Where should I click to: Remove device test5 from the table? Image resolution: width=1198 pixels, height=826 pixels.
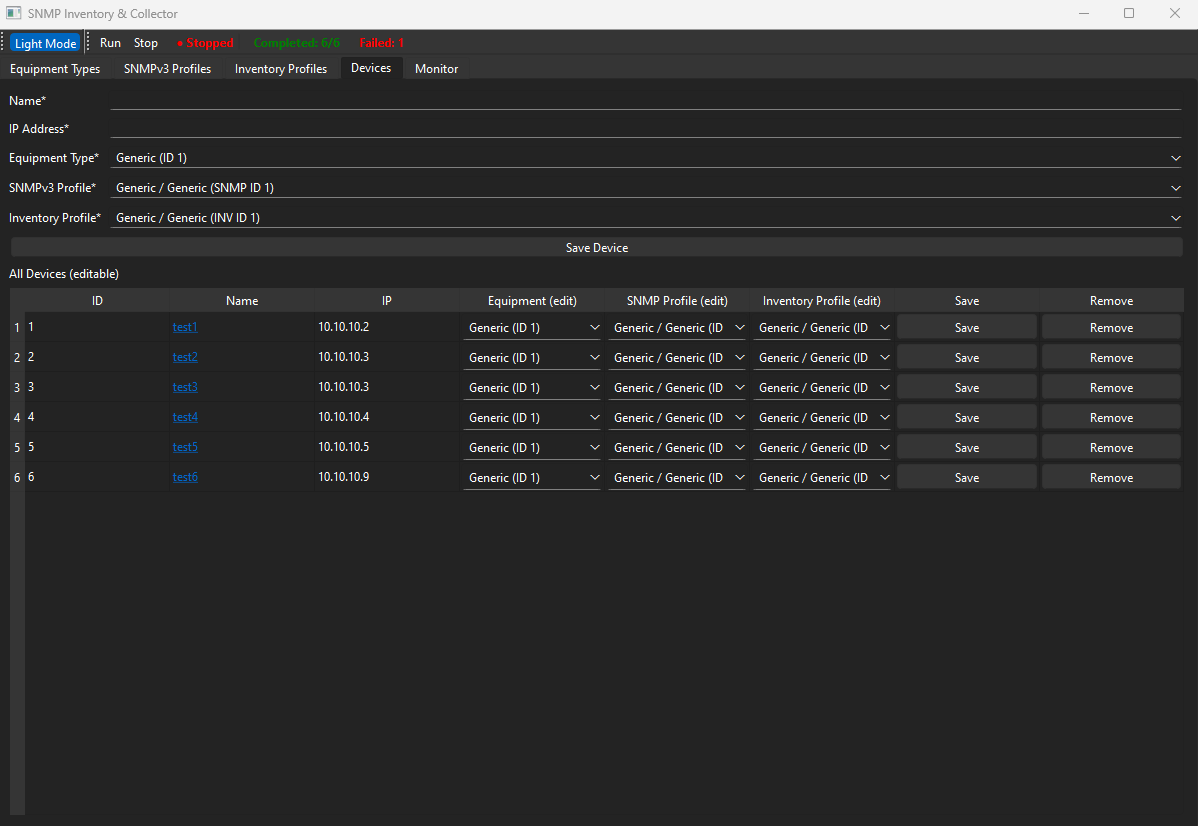pyautogui.click(x=1110, y=447)
